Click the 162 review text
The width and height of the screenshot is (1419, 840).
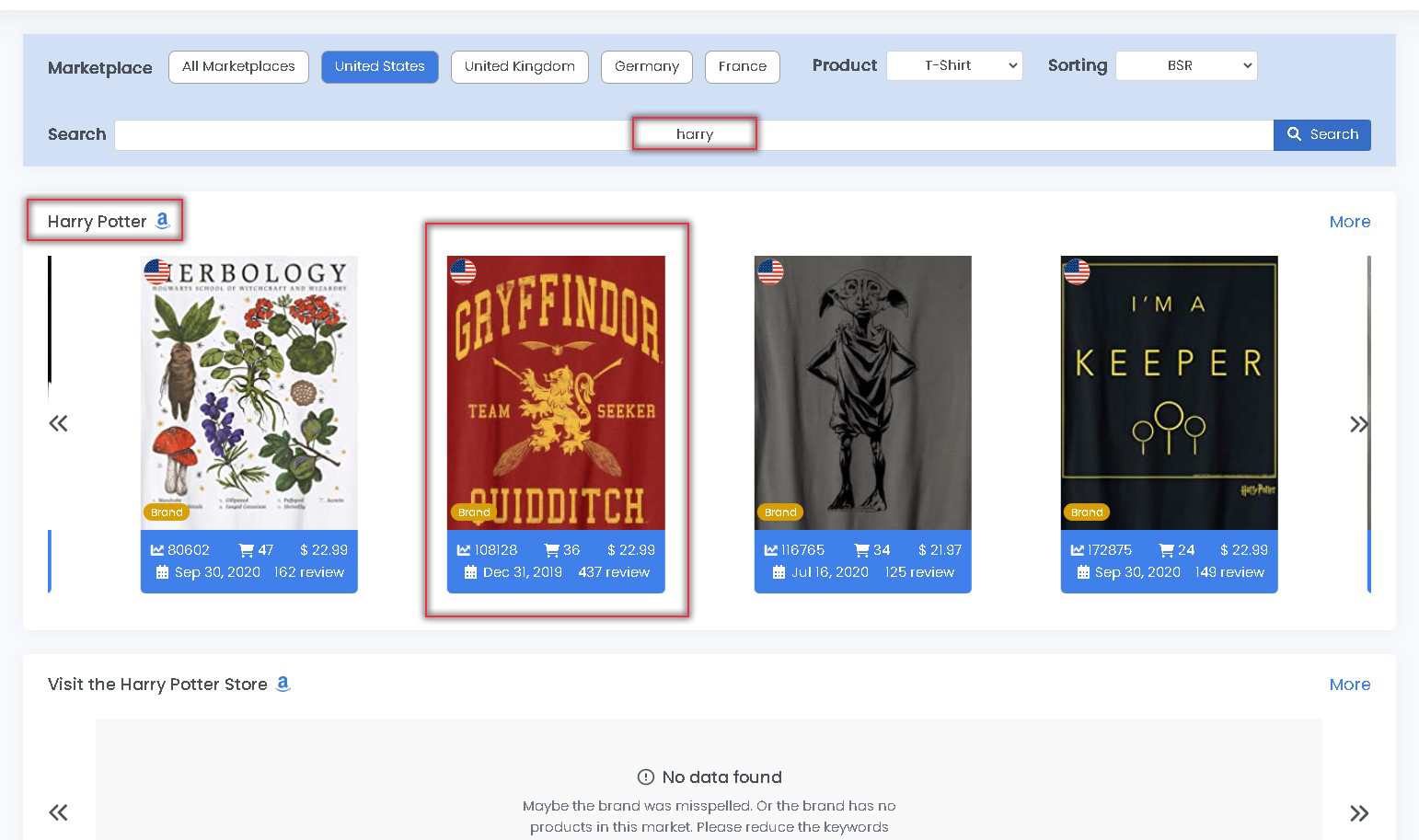click(x=309, y=572)
